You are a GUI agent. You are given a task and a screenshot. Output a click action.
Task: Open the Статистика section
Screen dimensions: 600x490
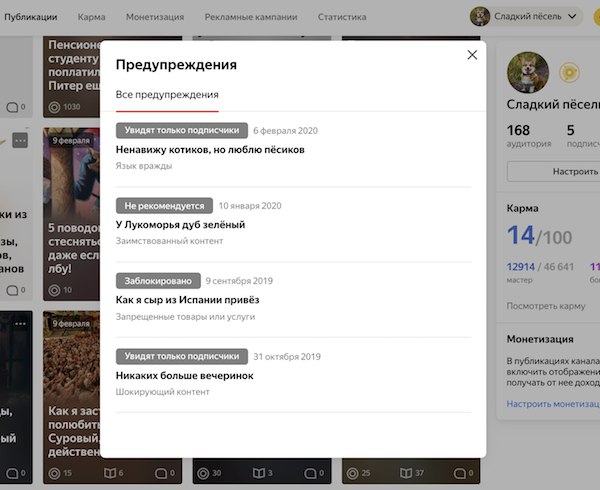pos(342,17)
